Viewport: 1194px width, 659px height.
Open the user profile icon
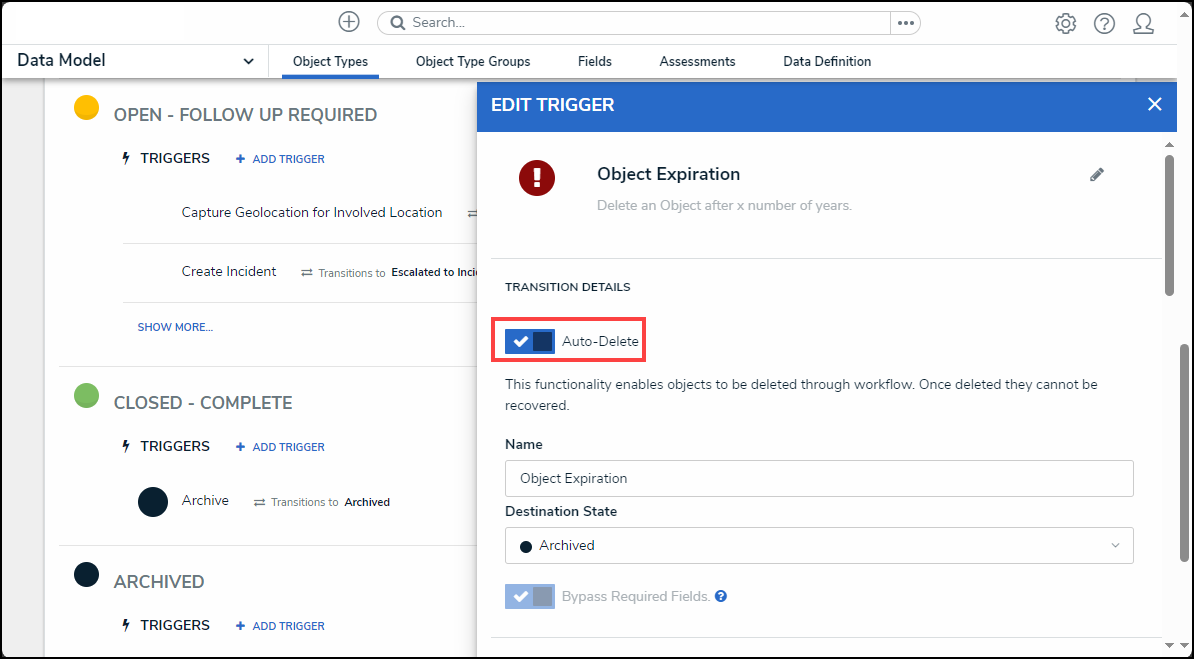click(x=1143, y=24)
